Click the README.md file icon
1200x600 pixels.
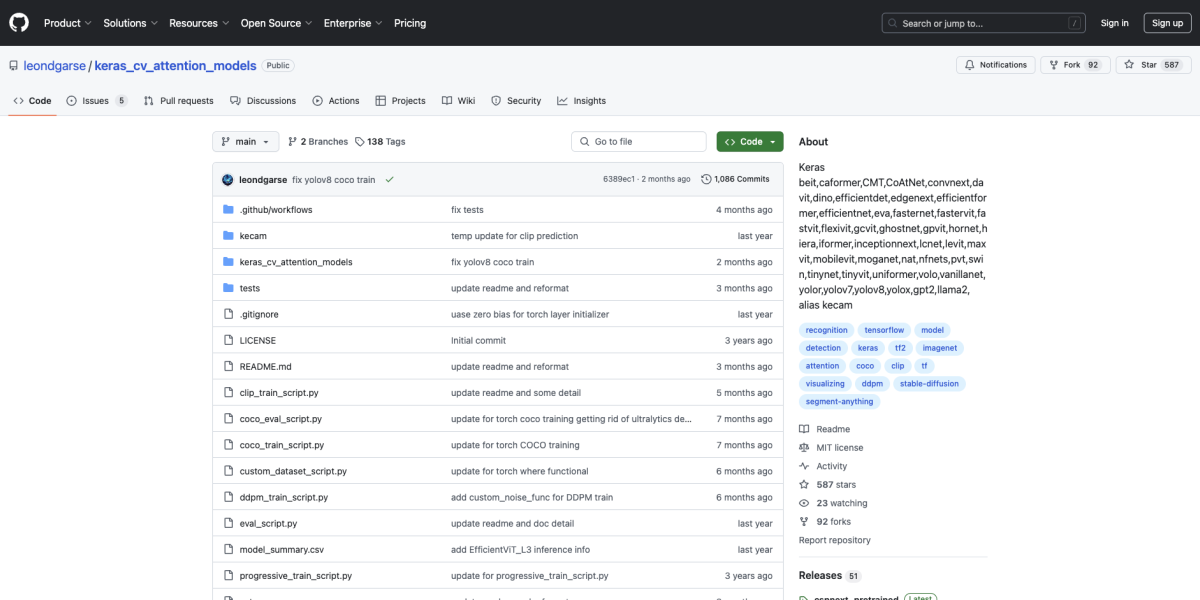click(228, 366)
